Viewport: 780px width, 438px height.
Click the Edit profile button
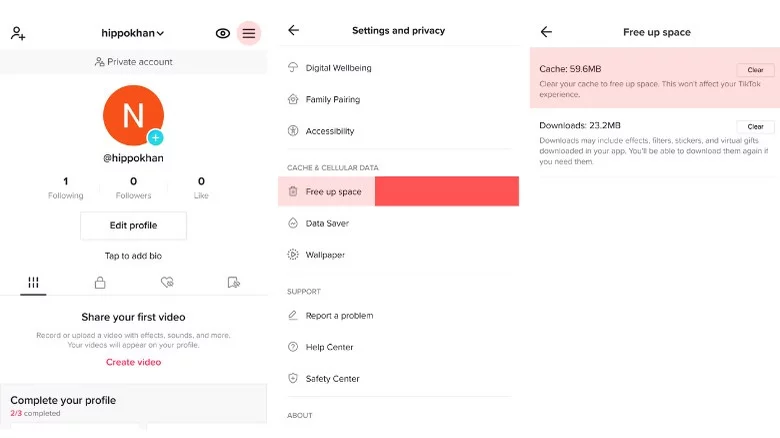(x=133, y=226)
